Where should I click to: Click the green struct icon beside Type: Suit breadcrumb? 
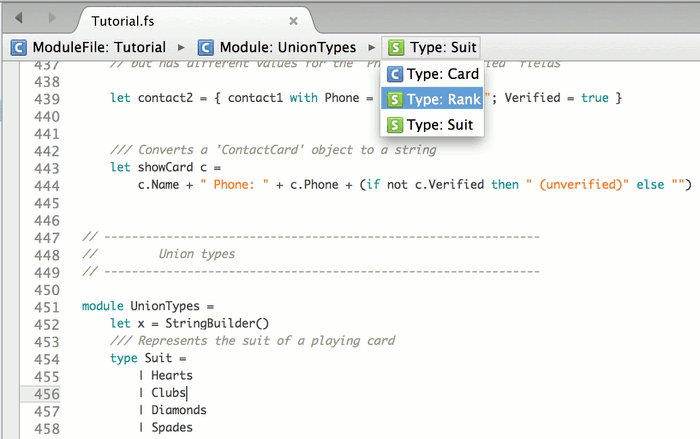pyautogui.click(x=396, y=47)
